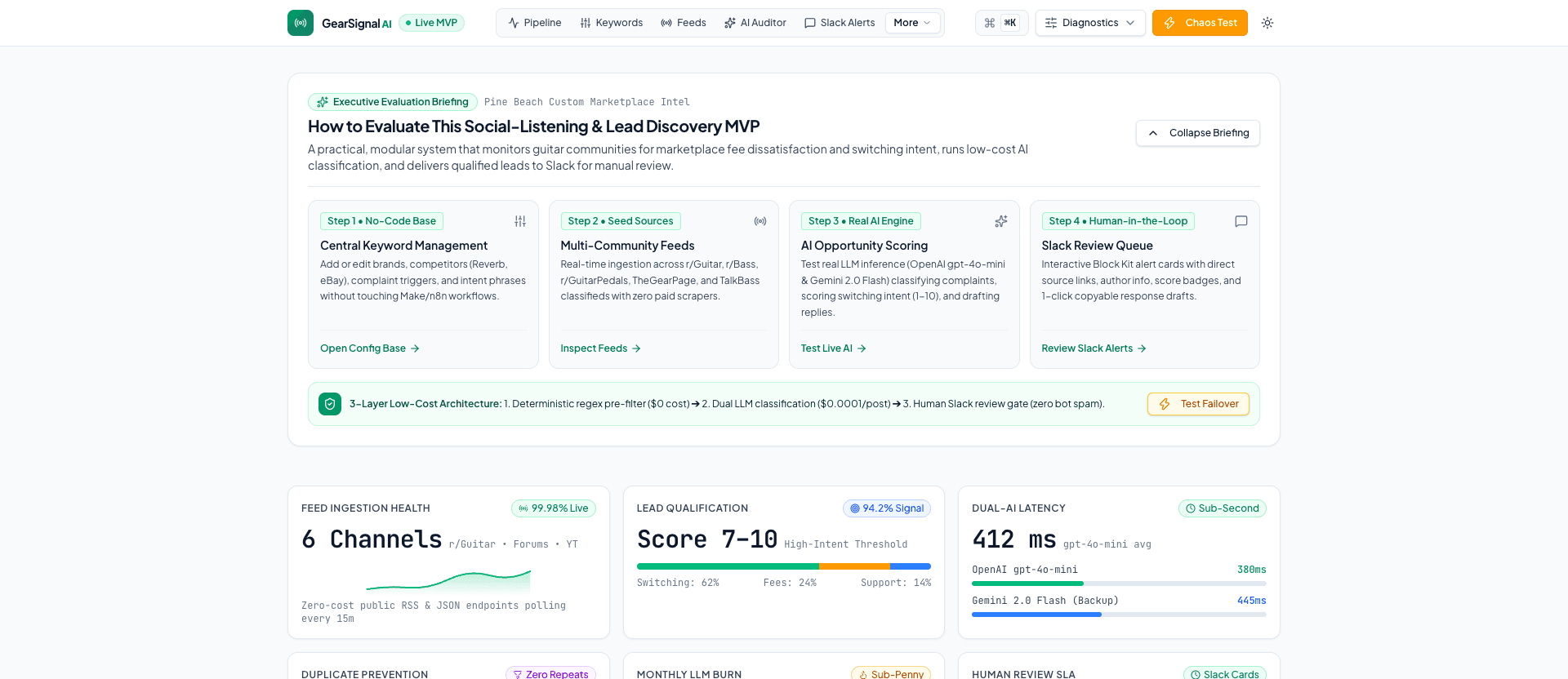Go to the Feeds tab
The image size is (1568, 679).
(684, 23)
